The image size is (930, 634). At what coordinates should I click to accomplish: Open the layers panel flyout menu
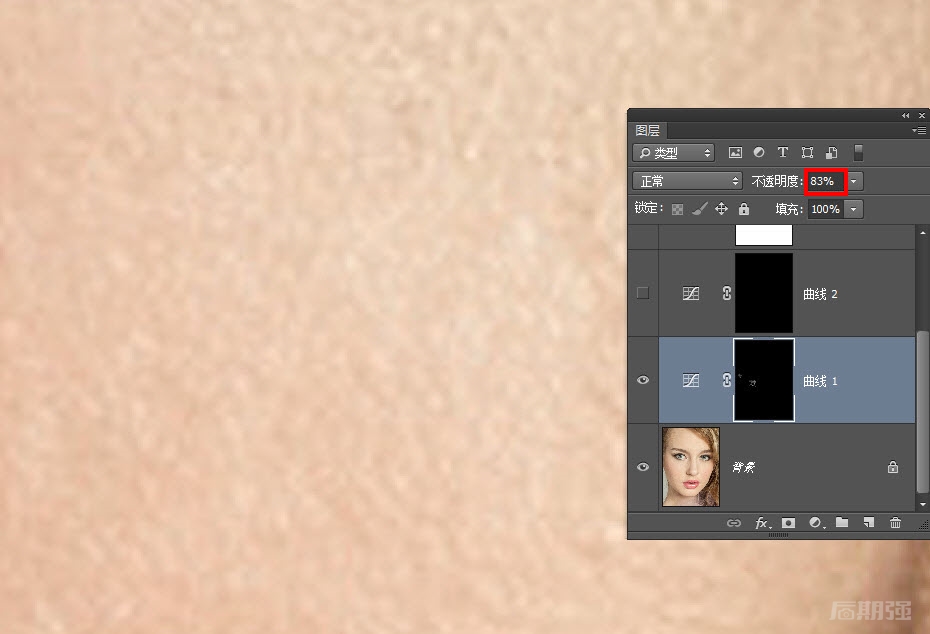pos(918,131)
